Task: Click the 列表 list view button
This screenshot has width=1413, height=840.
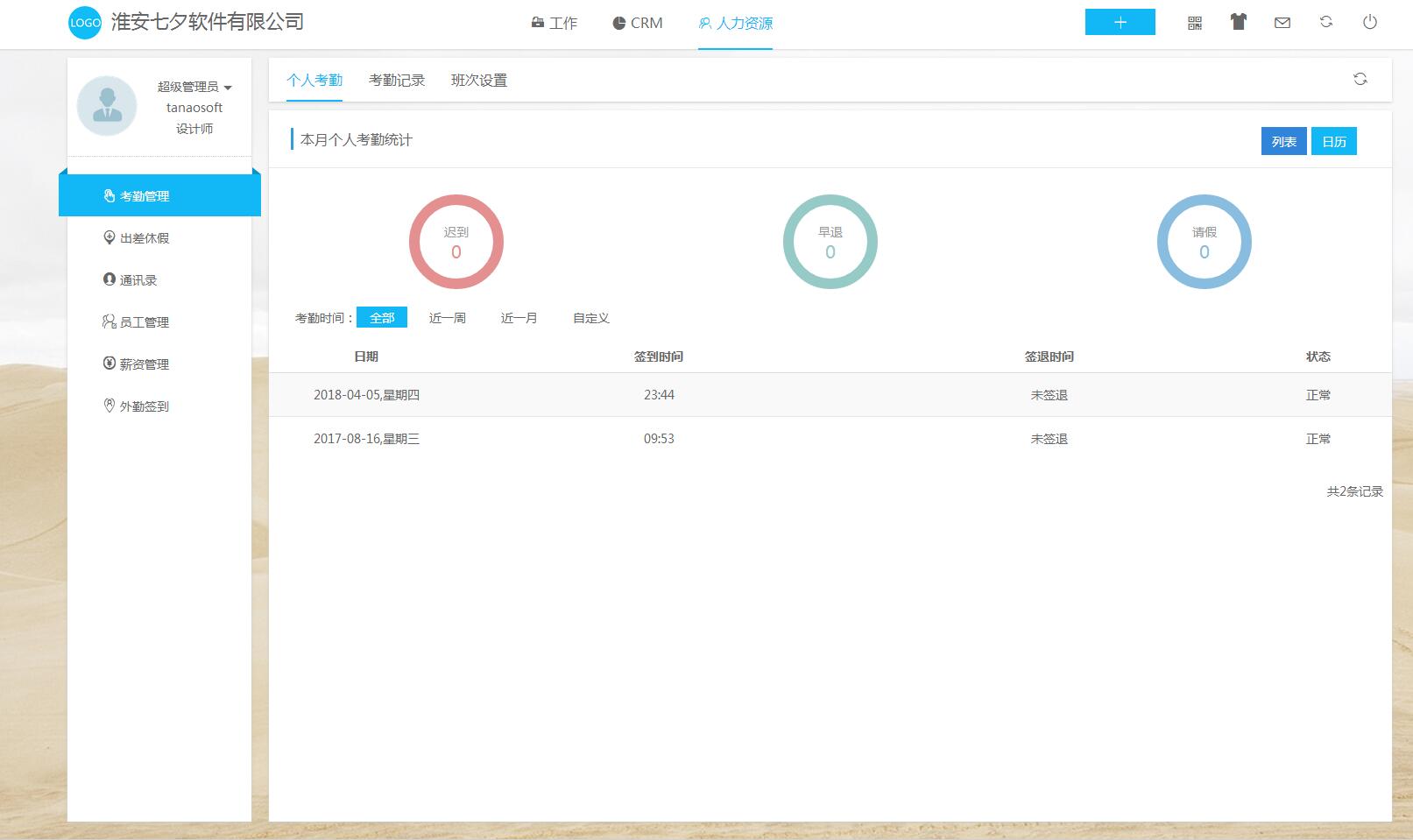Action: click(1283, 141)
